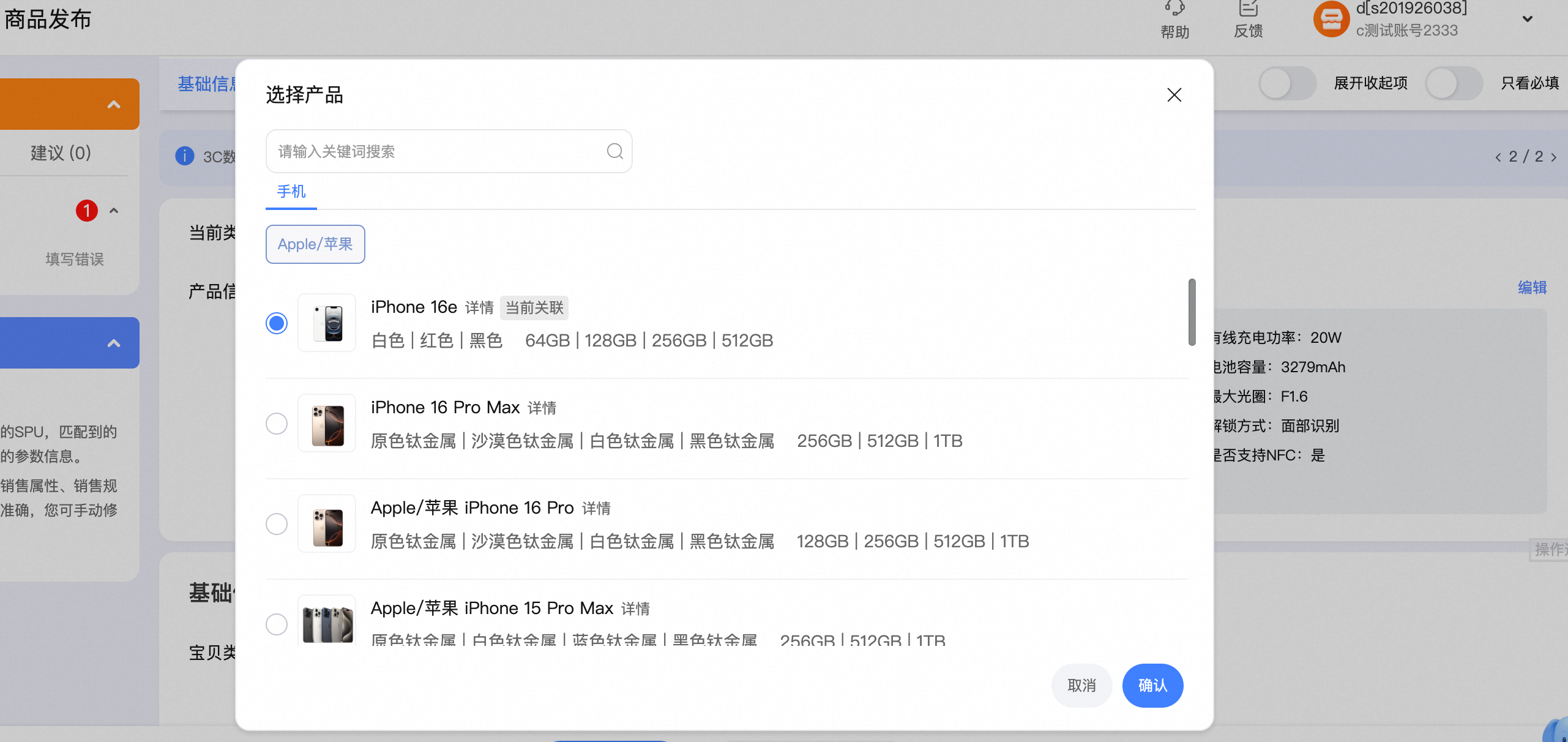Click the search magnifier icon
1568x742 pixels.
[x=614, y=151]
